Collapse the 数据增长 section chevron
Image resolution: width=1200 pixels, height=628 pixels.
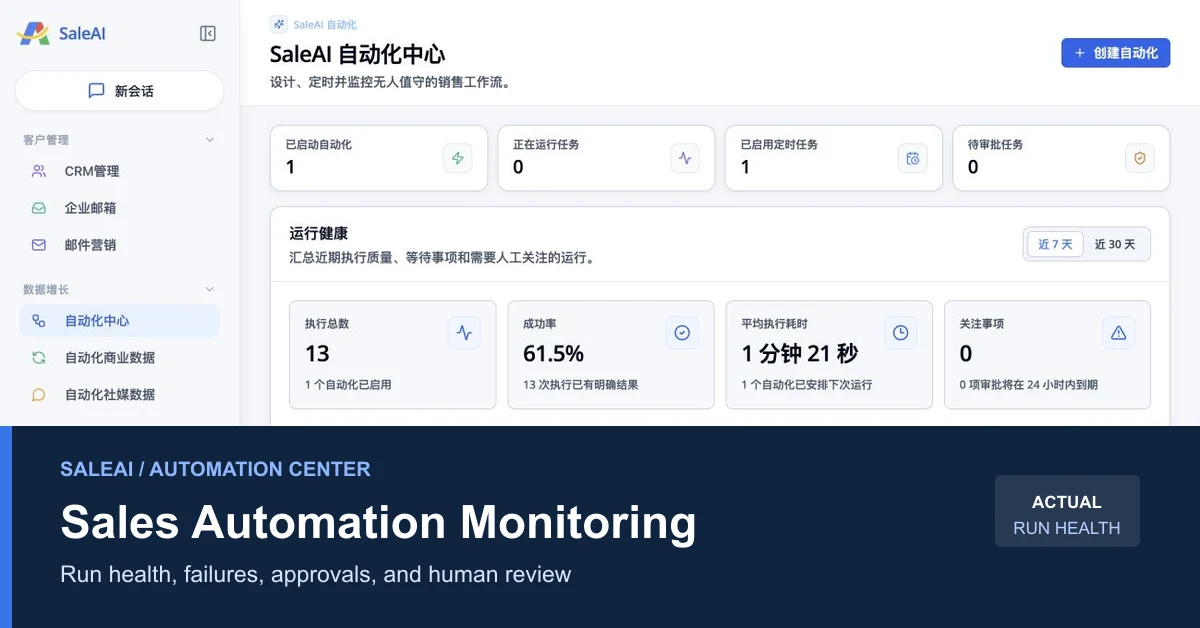click(210, 289)
